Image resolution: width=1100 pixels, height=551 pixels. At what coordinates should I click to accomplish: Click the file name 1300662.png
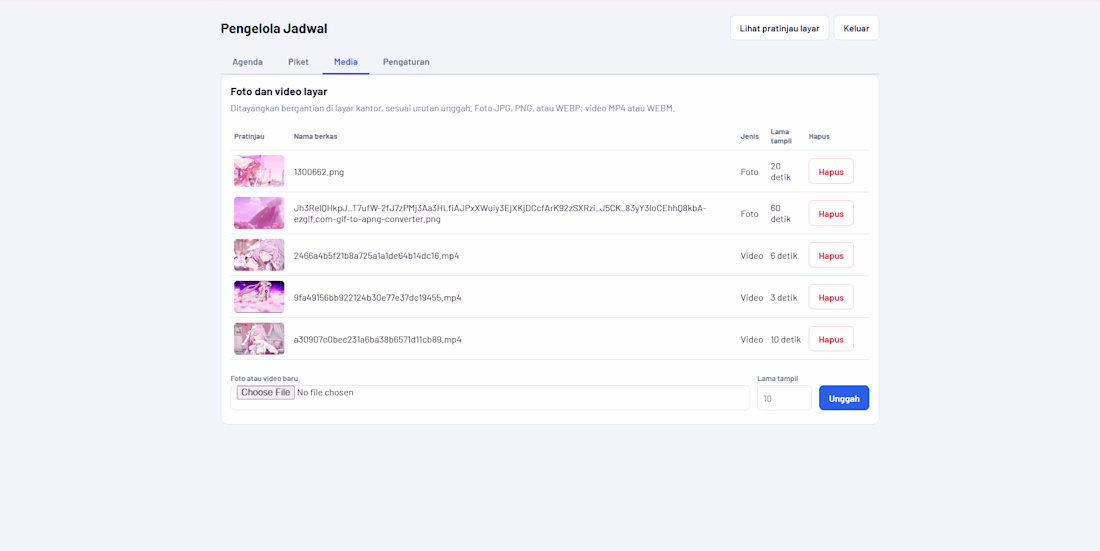pyautogui.click(x=319, y=172)
